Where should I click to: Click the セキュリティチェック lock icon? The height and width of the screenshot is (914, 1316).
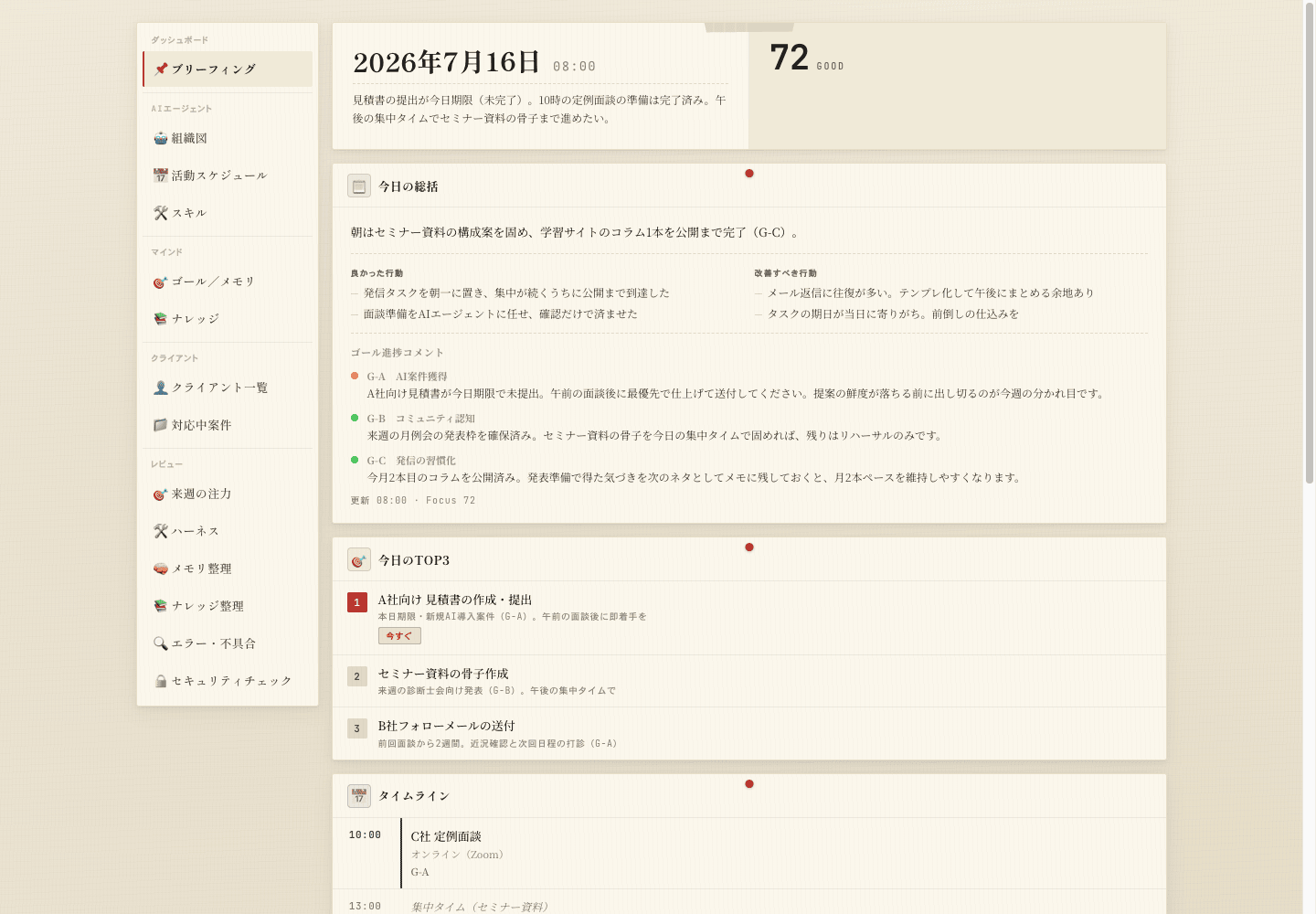tap(161, 681)
